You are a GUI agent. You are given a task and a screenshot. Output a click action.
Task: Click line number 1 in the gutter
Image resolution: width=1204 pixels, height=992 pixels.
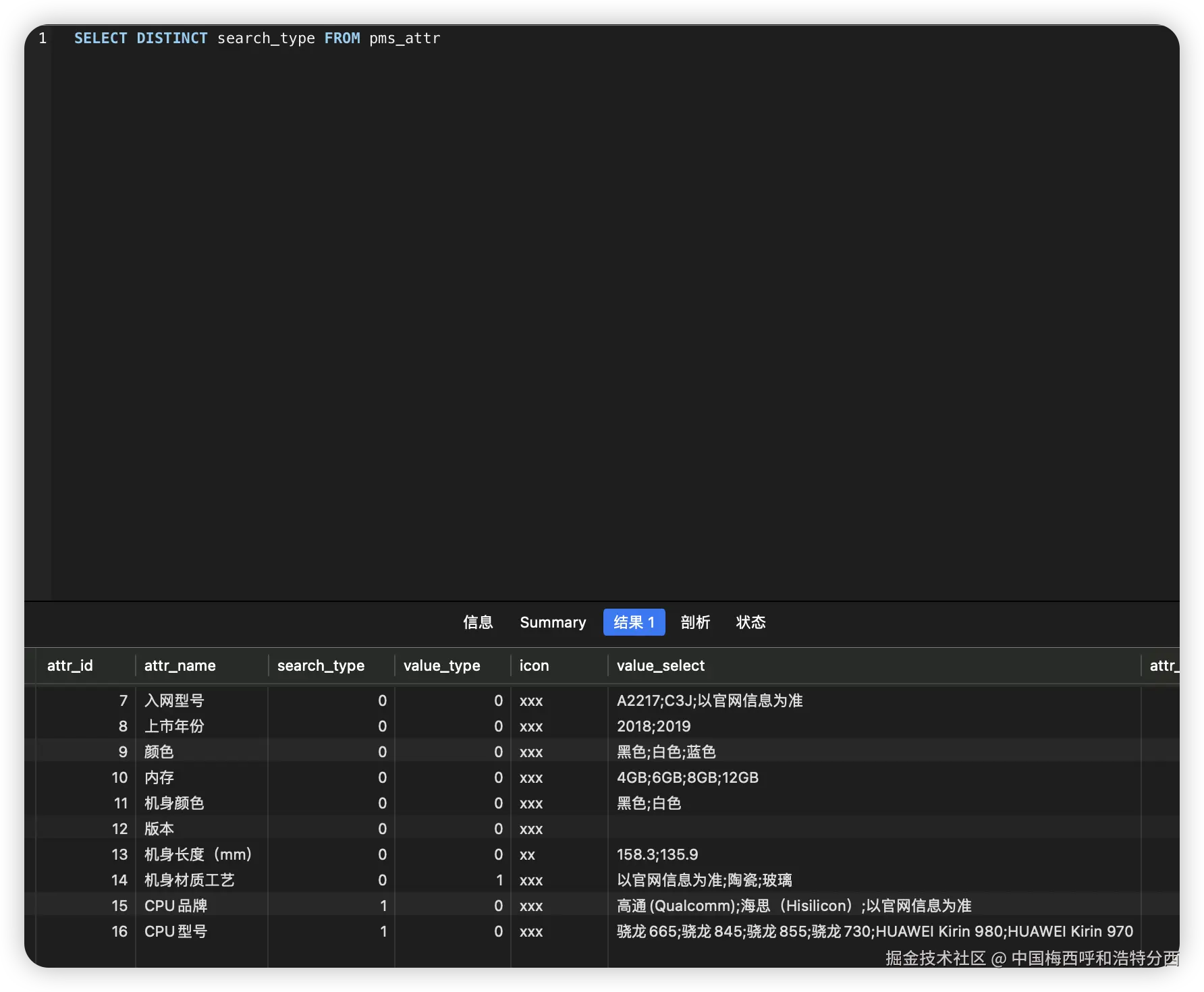43,38
